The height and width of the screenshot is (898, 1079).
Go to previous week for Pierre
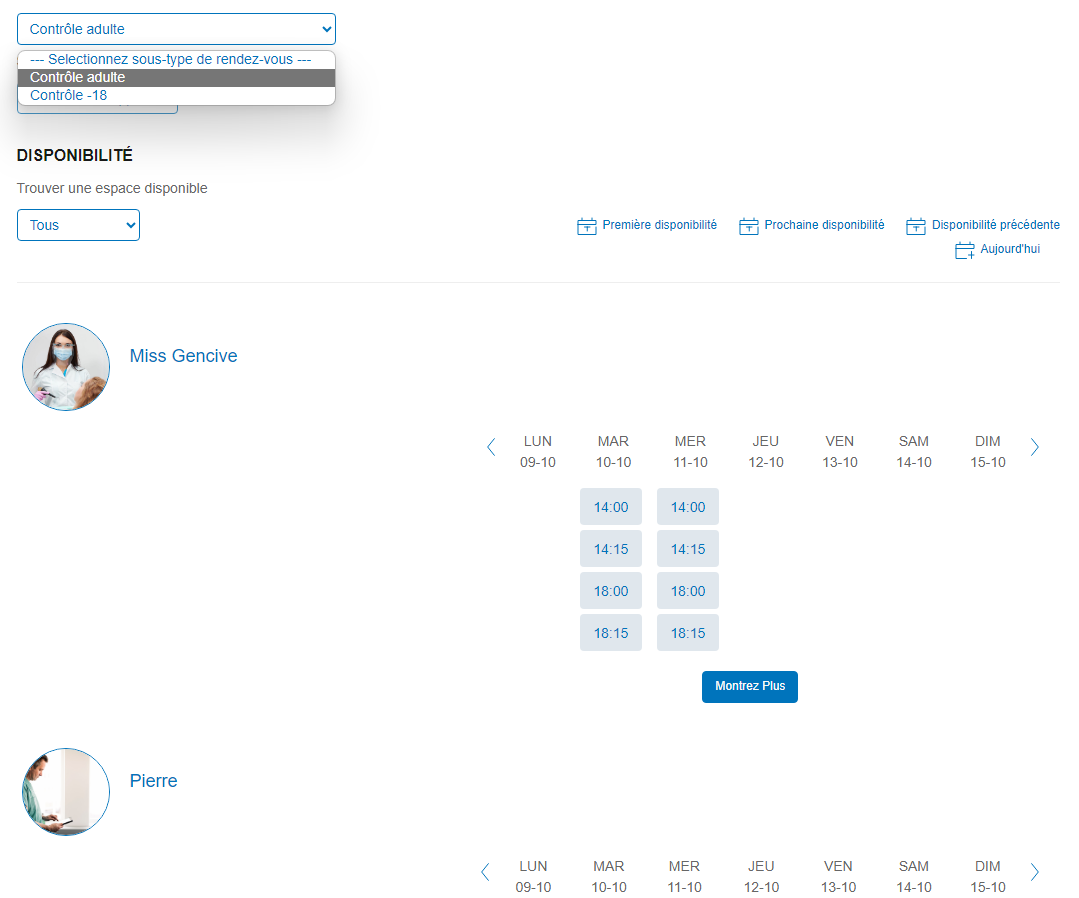(486, 872)
